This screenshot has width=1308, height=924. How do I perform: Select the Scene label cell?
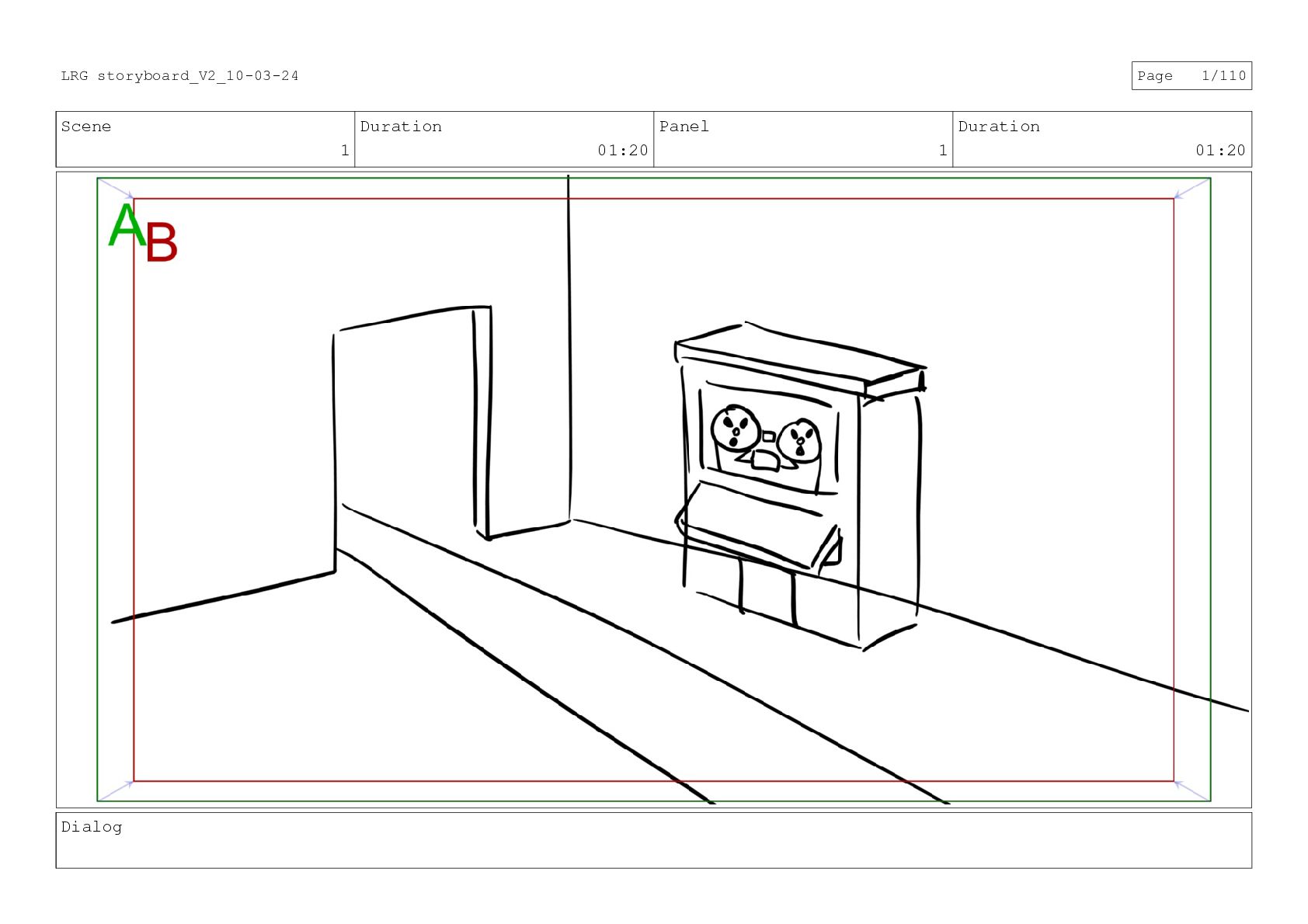click(x=205, y=139)
